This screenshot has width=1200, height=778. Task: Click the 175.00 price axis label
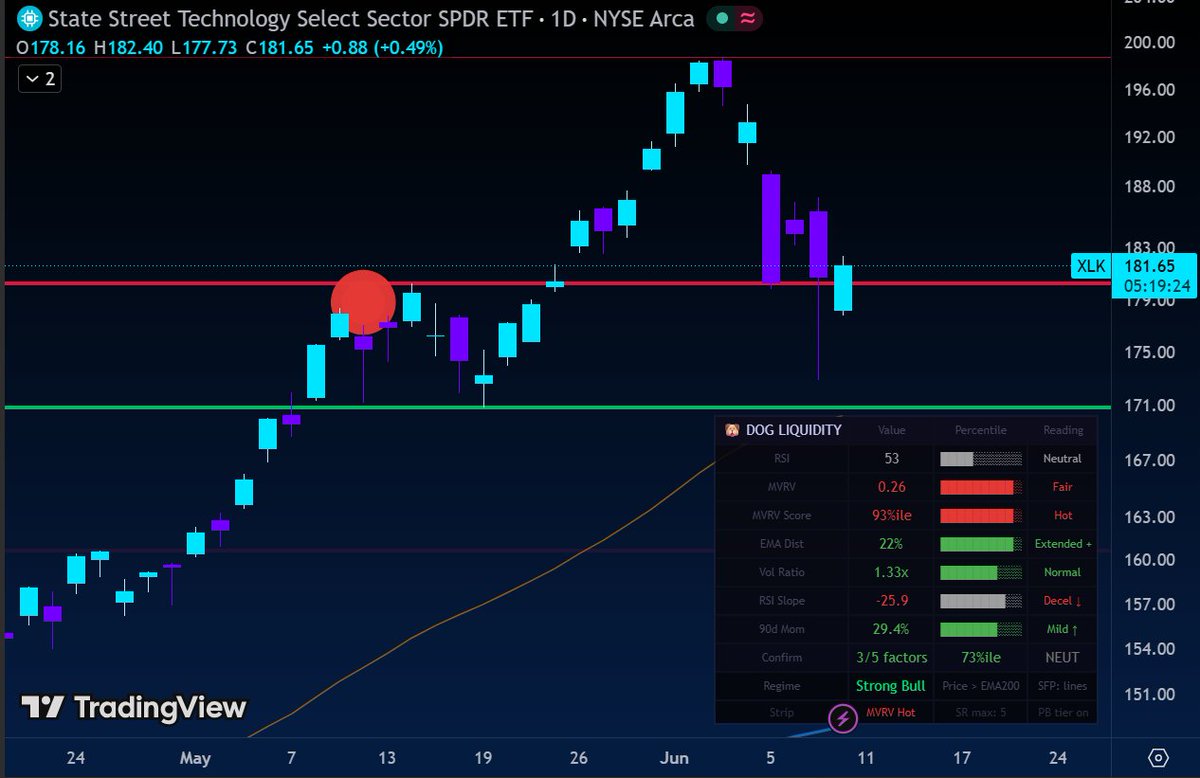tap(1148, 352)
